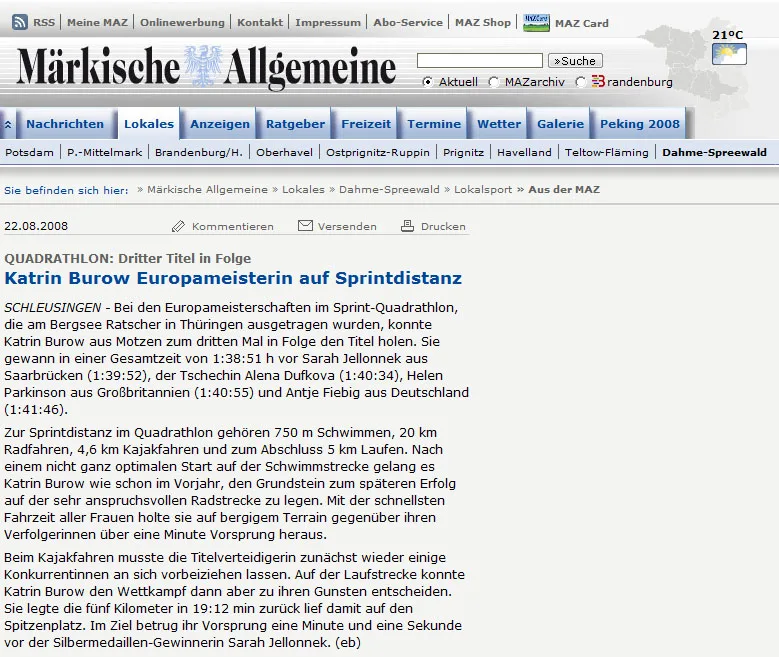Select the Brandenburg search radio button
The height and width of the screenshot is (657, 779).
click(x=580, y=82)
